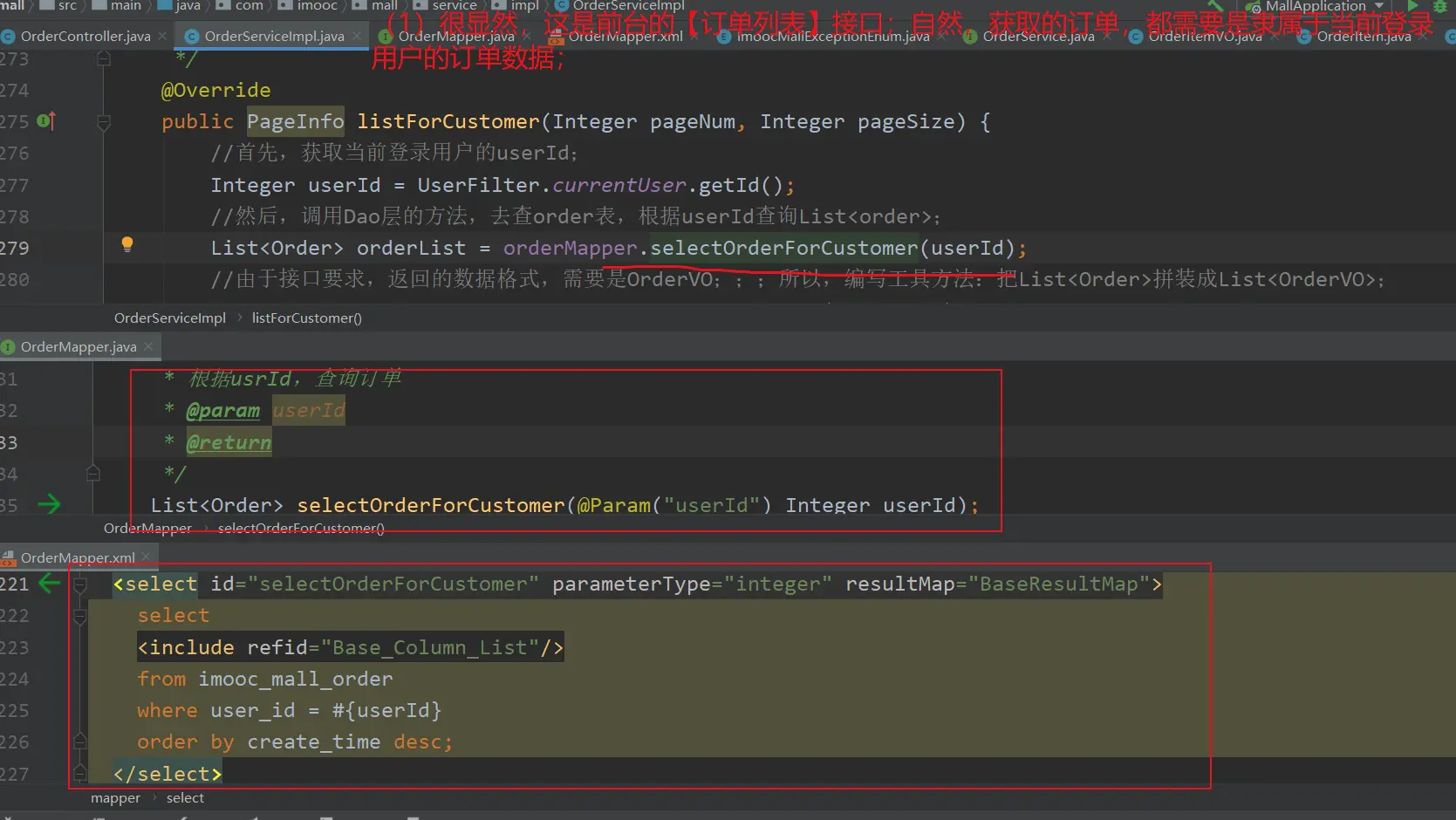Click the green Debug bug icon
The image size is (1456, 820).
pos(1440,5)
